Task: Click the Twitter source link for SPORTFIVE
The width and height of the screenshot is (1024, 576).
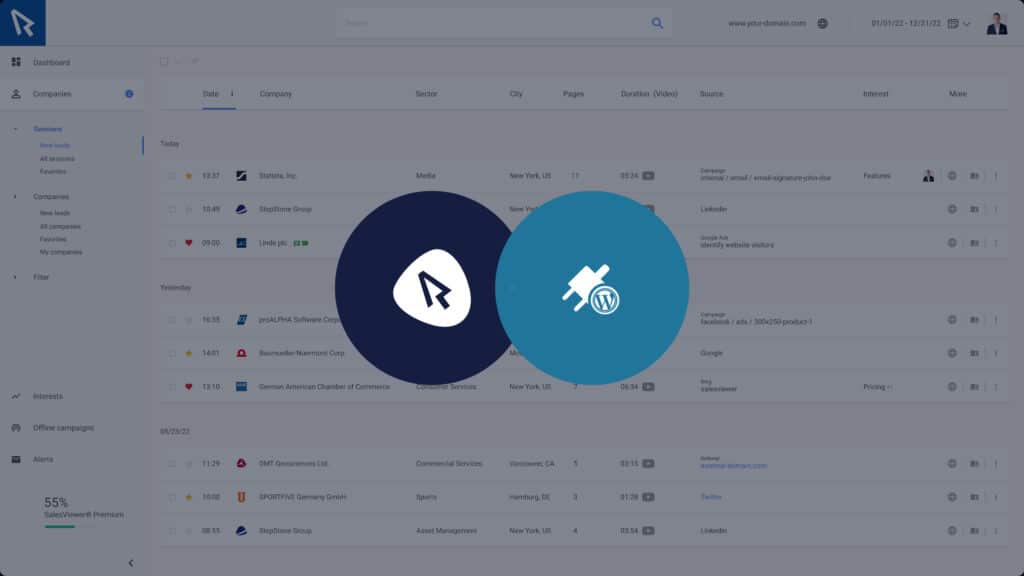Action: [x=711, y=497]
